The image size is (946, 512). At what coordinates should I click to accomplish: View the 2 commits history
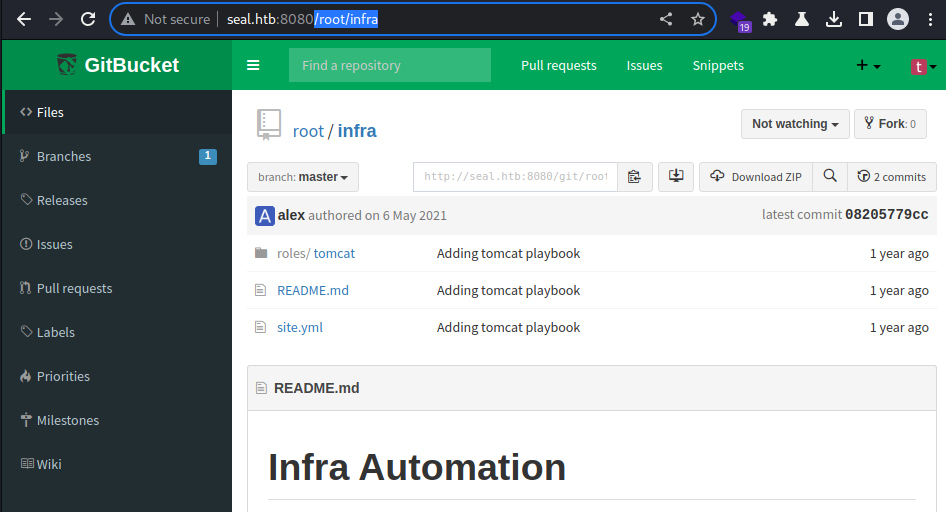coord(892,177)
